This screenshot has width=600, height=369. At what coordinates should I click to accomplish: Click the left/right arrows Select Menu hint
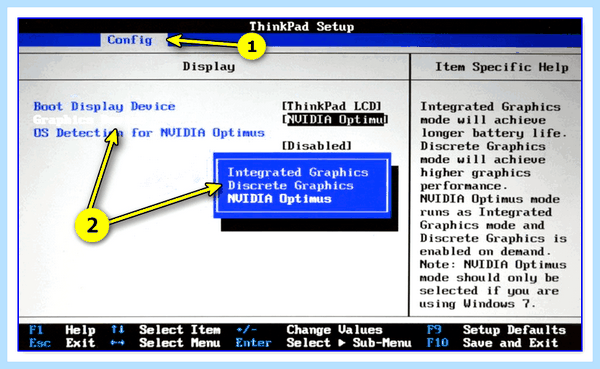click(166, 343)
